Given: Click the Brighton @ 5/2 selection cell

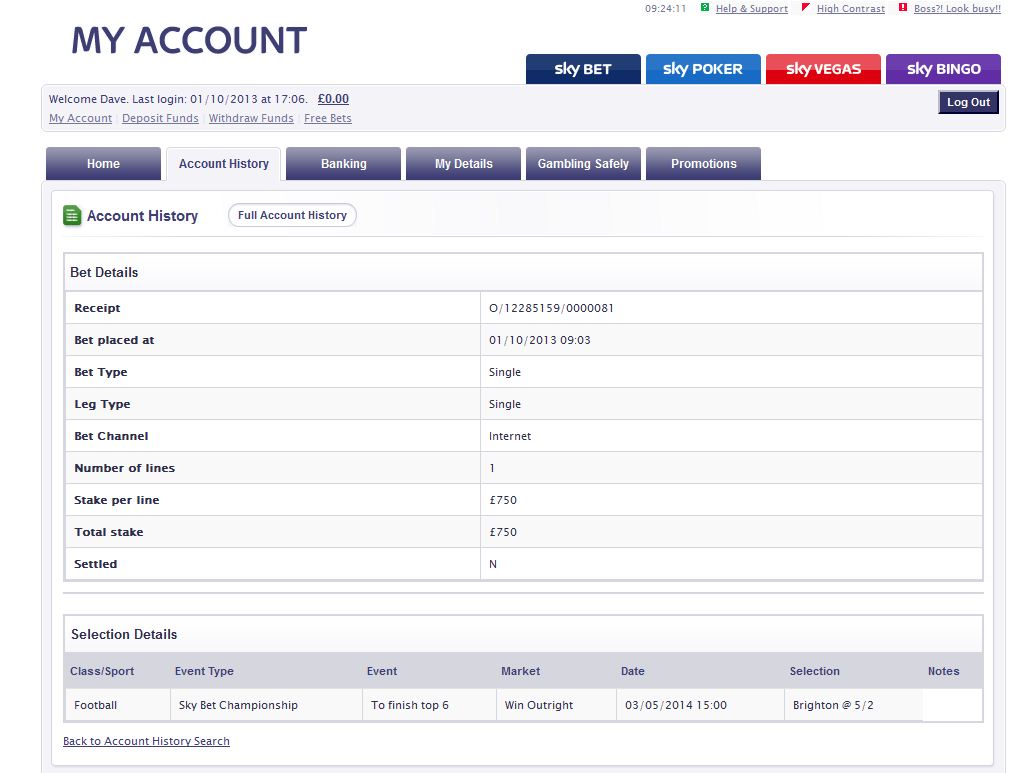Looking at the screenshot, I should (854, 705).
